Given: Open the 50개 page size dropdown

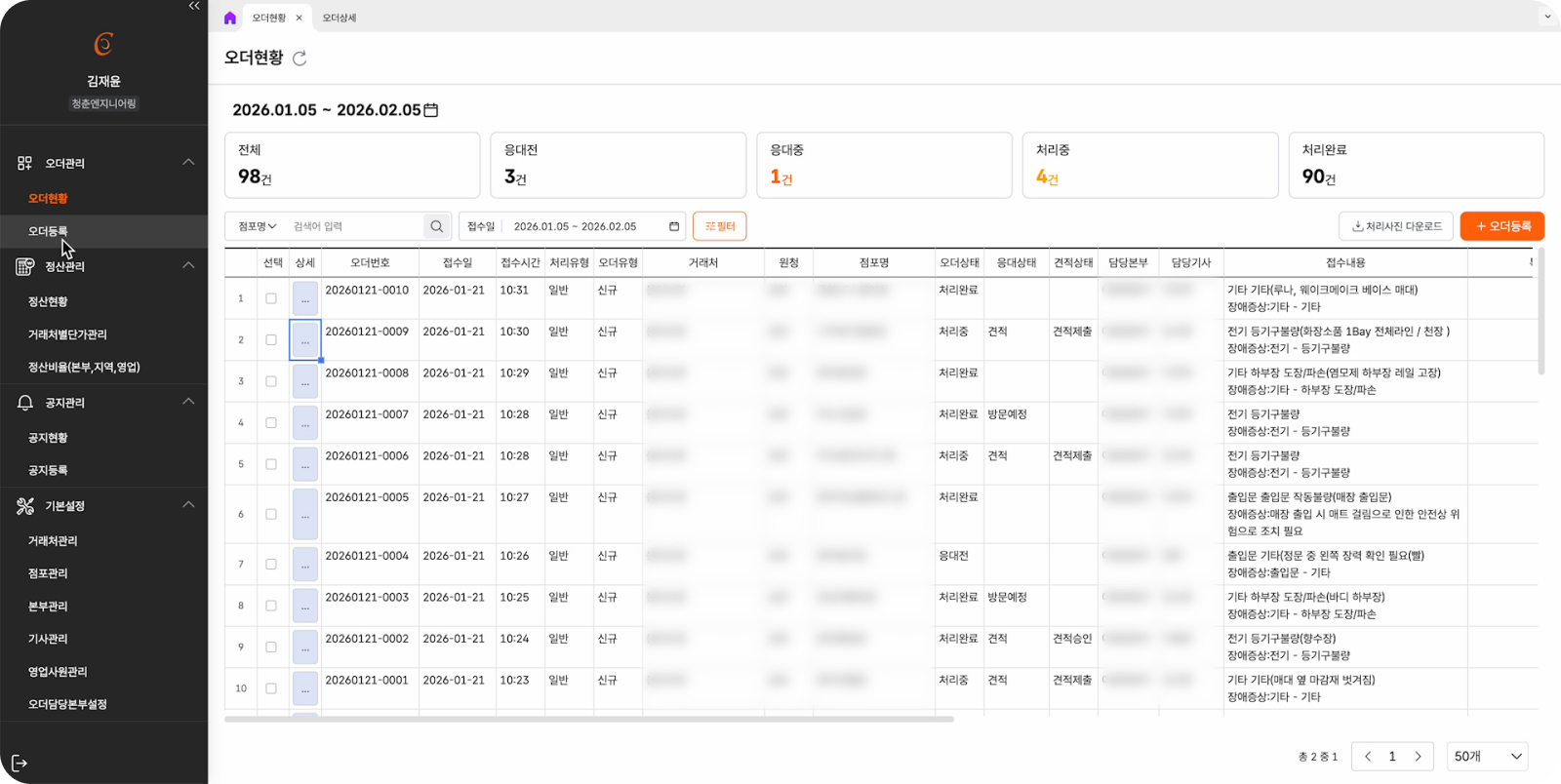Looking at the screenshot, I should (1487, 757).
